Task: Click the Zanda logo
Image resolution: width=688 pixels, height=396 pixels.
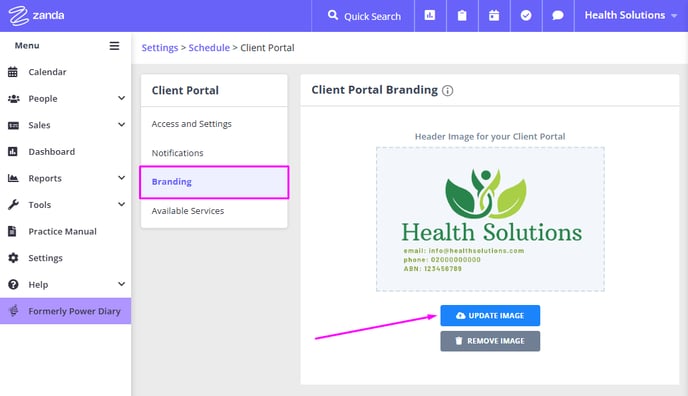Action: coord(36,16)
